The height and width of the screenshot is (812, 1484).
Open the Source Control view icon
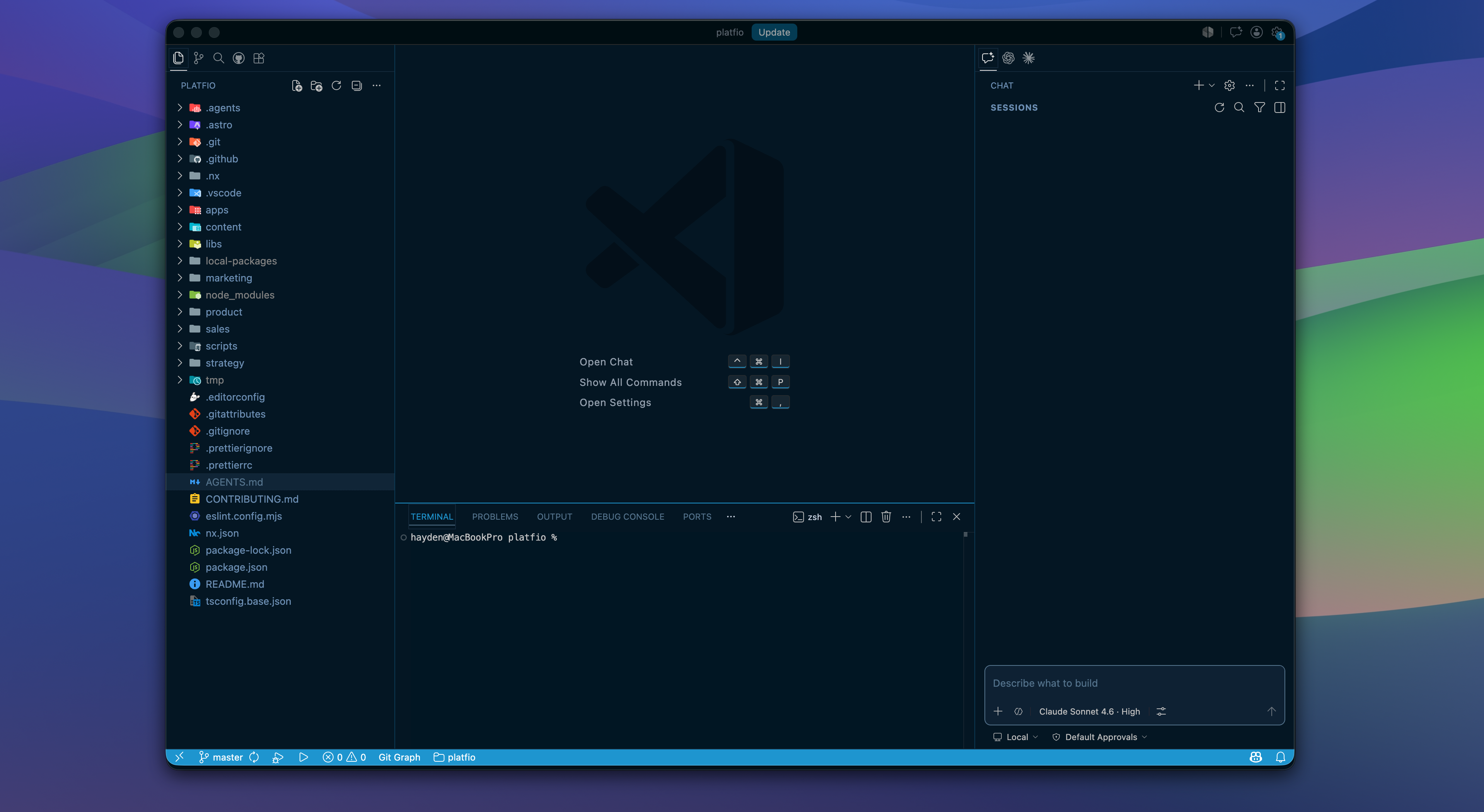pos(198,58)
